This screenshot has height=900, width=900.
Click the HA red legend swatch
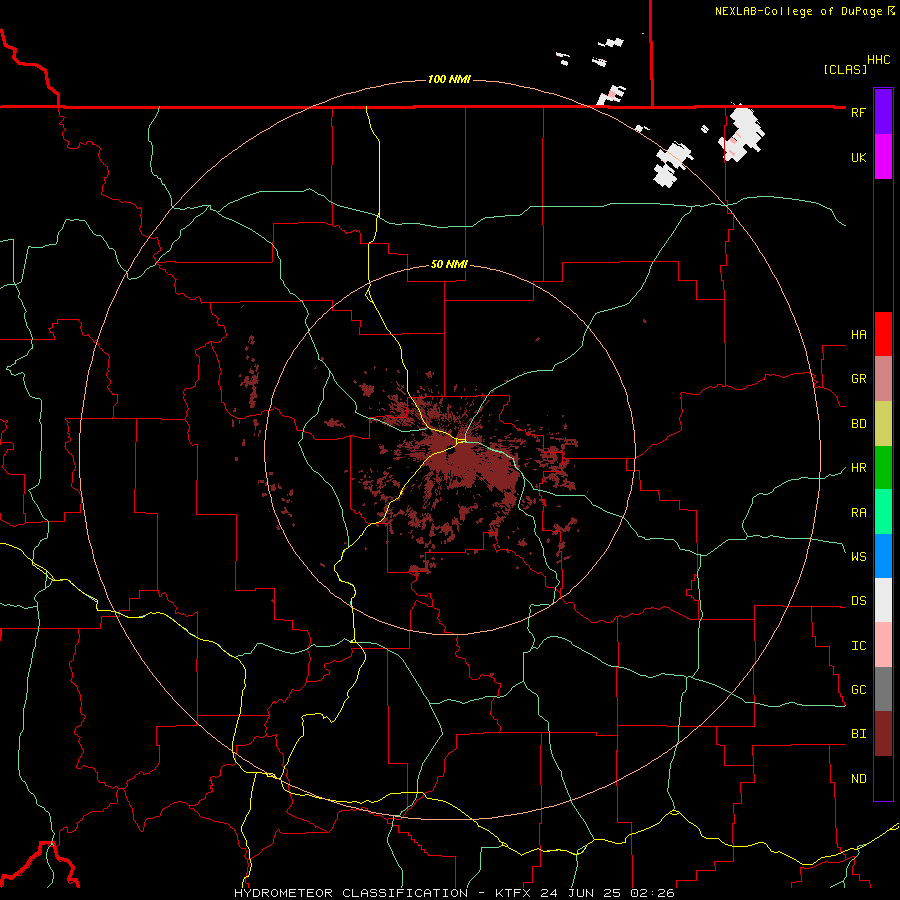(883, 334)
